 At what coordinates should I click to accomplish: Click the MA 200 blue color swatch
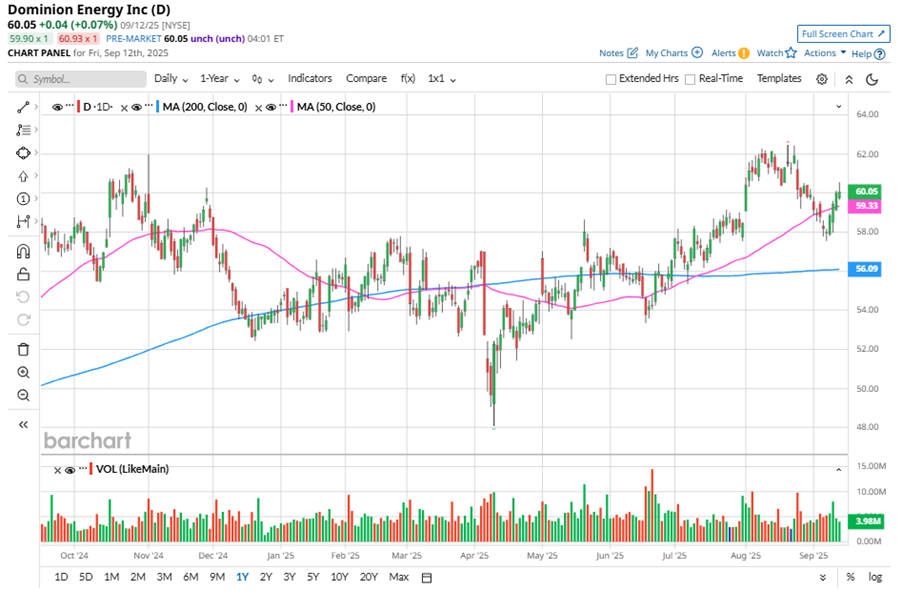[x=157, y=107]
